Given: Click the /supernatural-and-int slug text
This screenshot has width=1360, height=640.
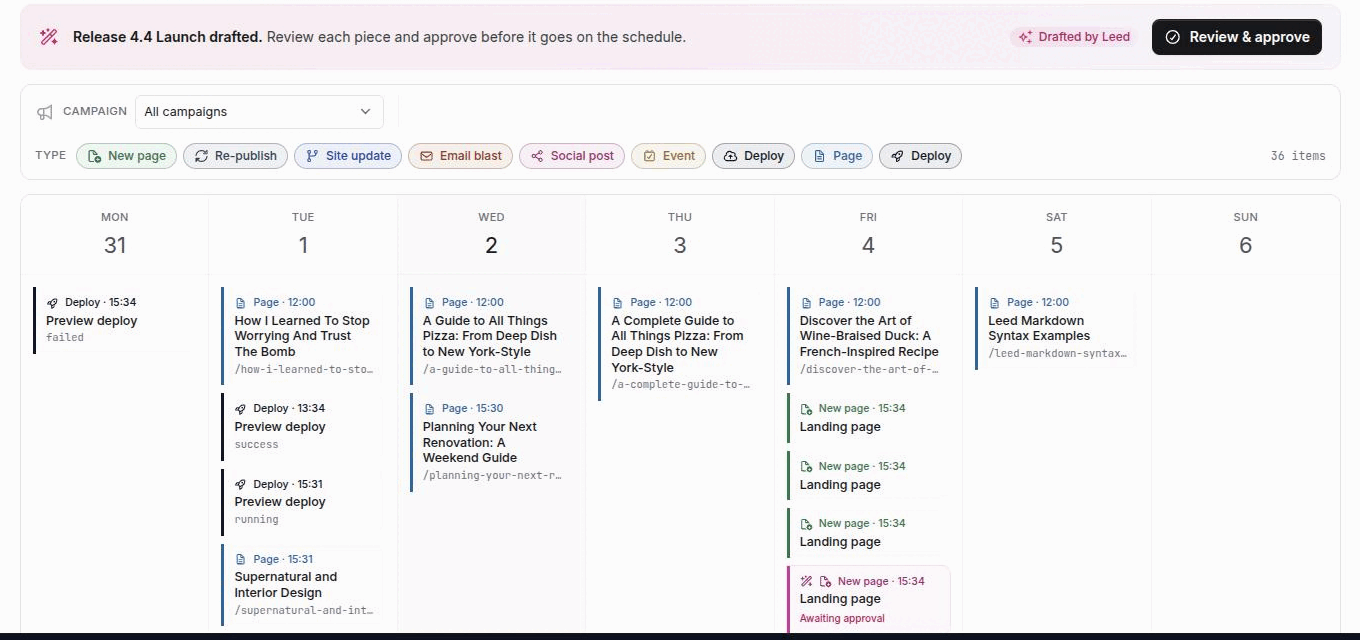Looking at the screenshot, I should tap(304, 611).
